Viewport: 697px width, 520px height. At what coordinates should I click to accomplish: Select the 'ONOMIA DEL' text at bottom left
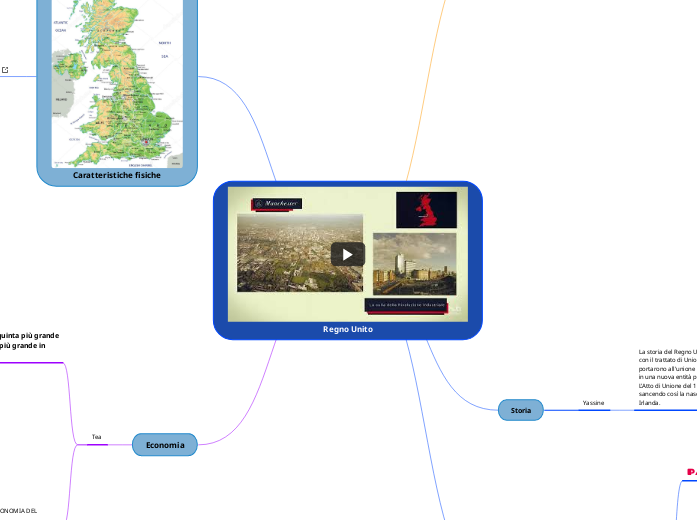click(x=18, y=510)
